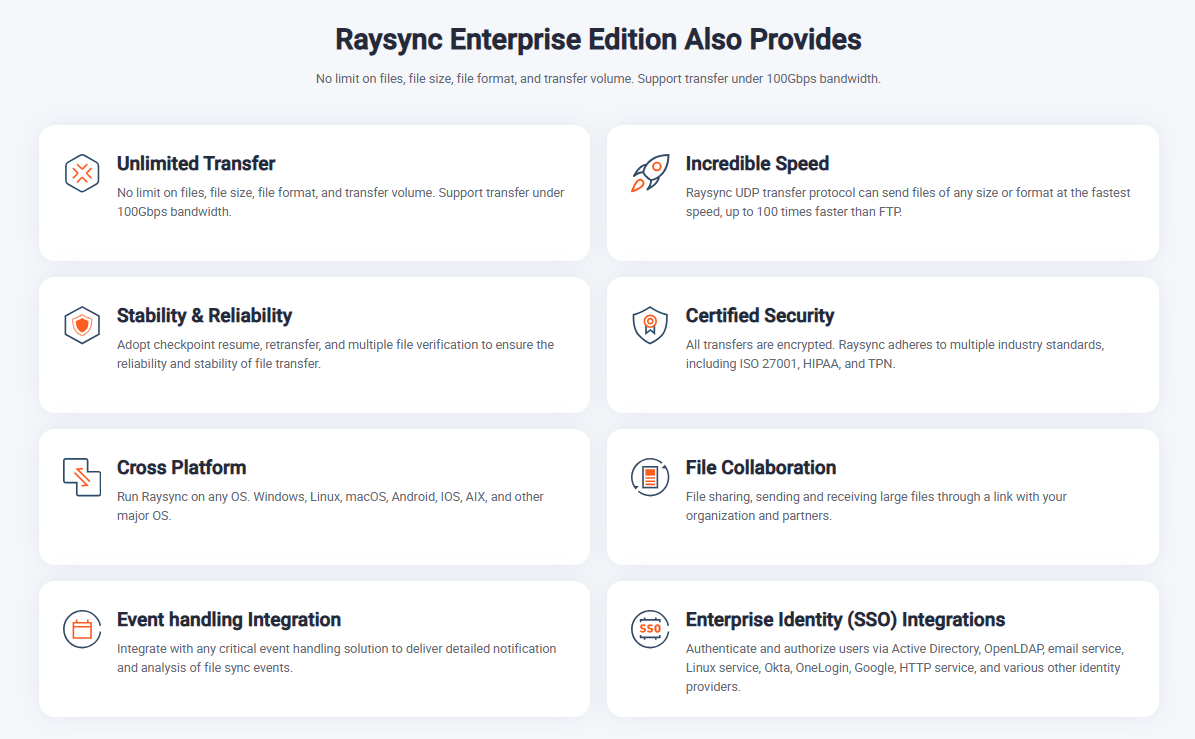Image resolution: width=1195 pixels, height=739 pixels.
Task: Click the 'All transfers are encrypted' description
Action: pos(895,354)
